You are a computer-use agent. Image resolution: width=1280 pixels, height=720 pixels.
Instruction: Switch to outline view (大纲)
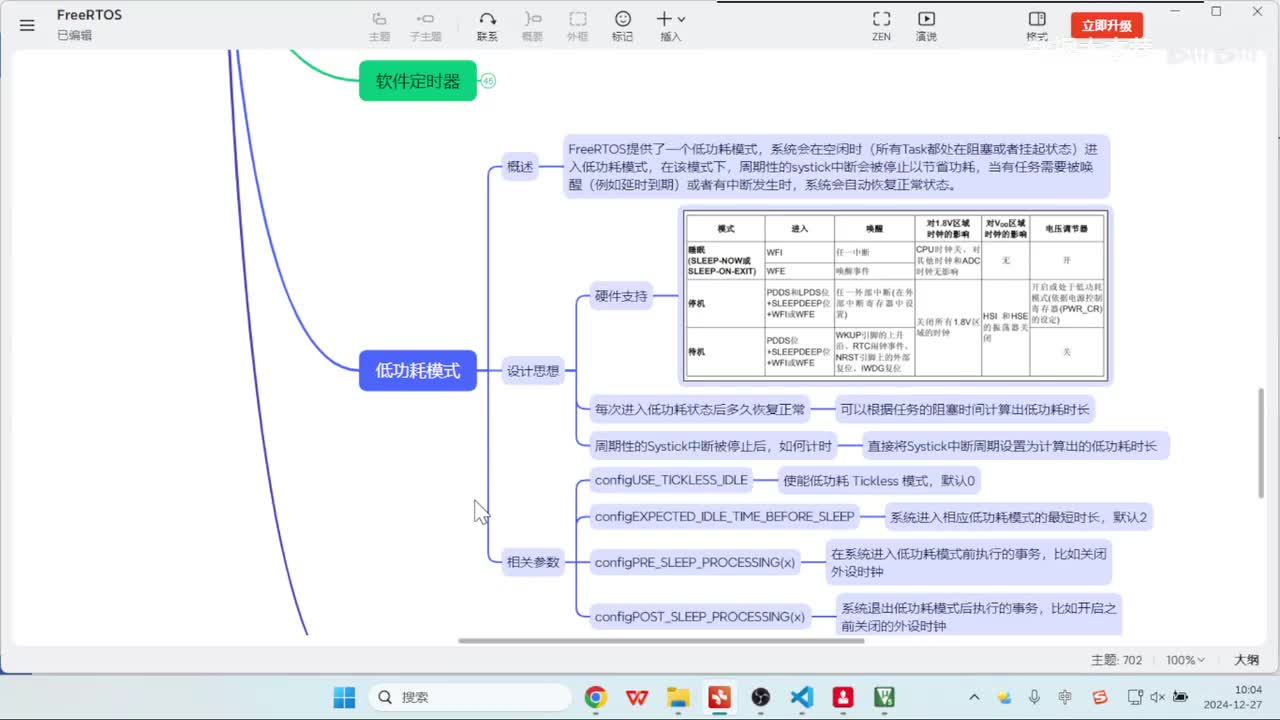tap(1246, 660)
